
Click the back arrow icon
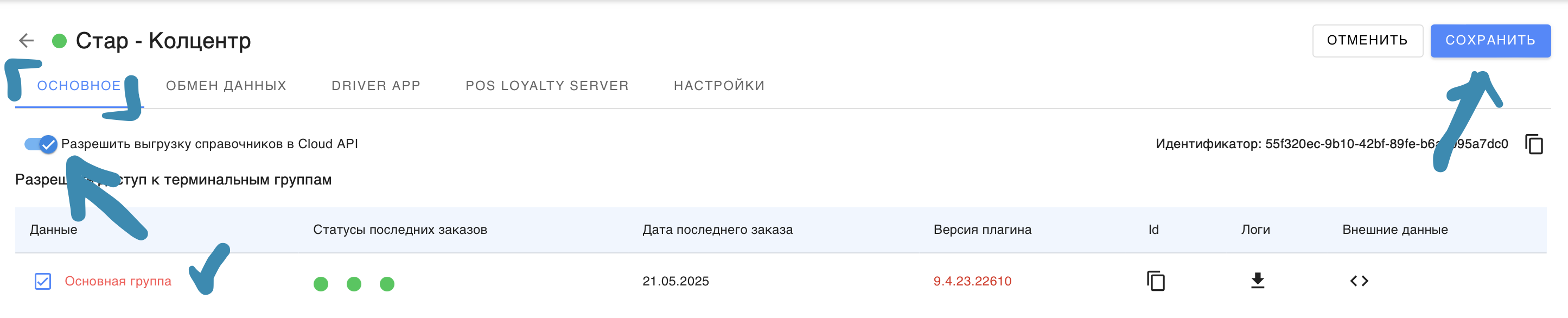coord(26,41)
